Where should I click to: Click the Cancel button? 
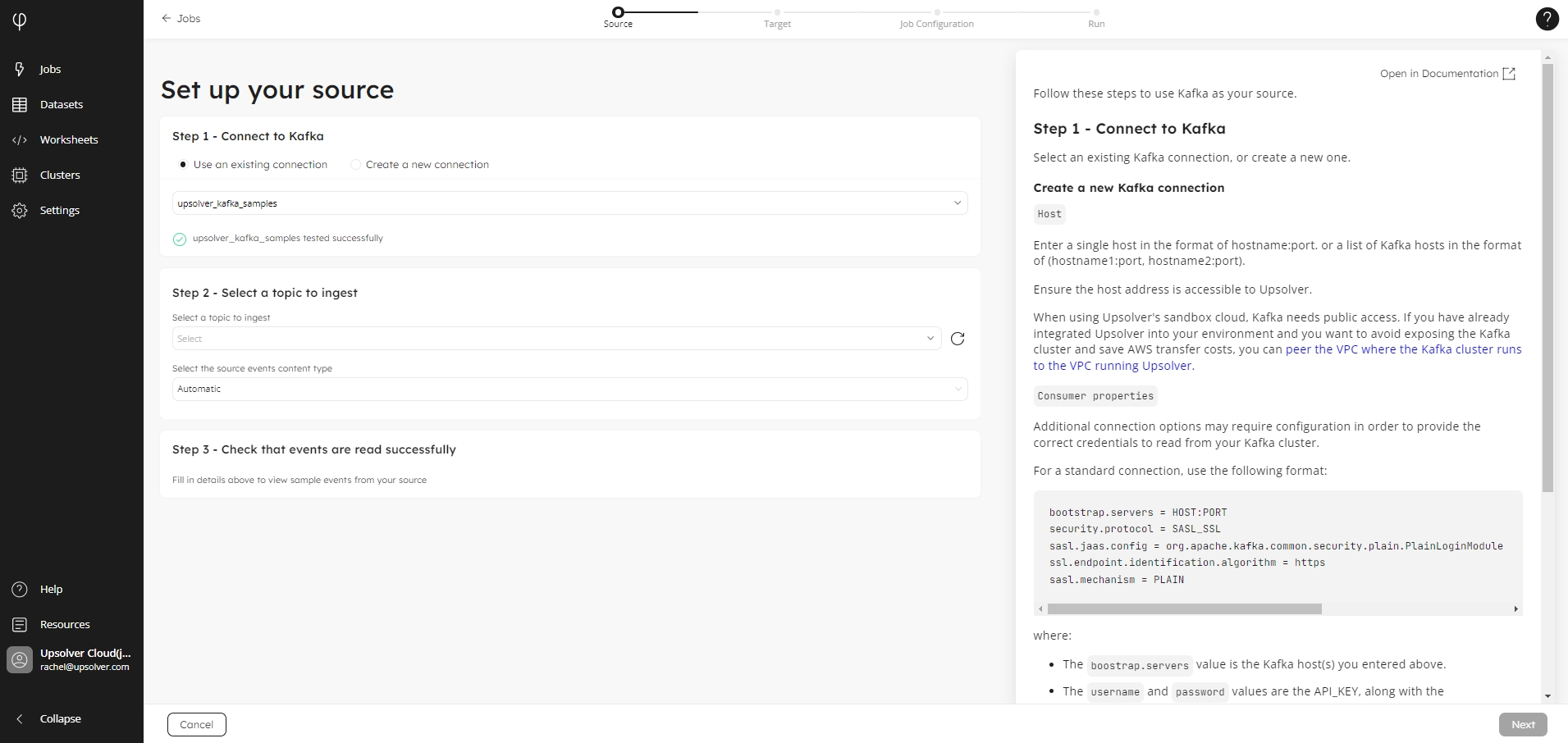coord(197,725)
